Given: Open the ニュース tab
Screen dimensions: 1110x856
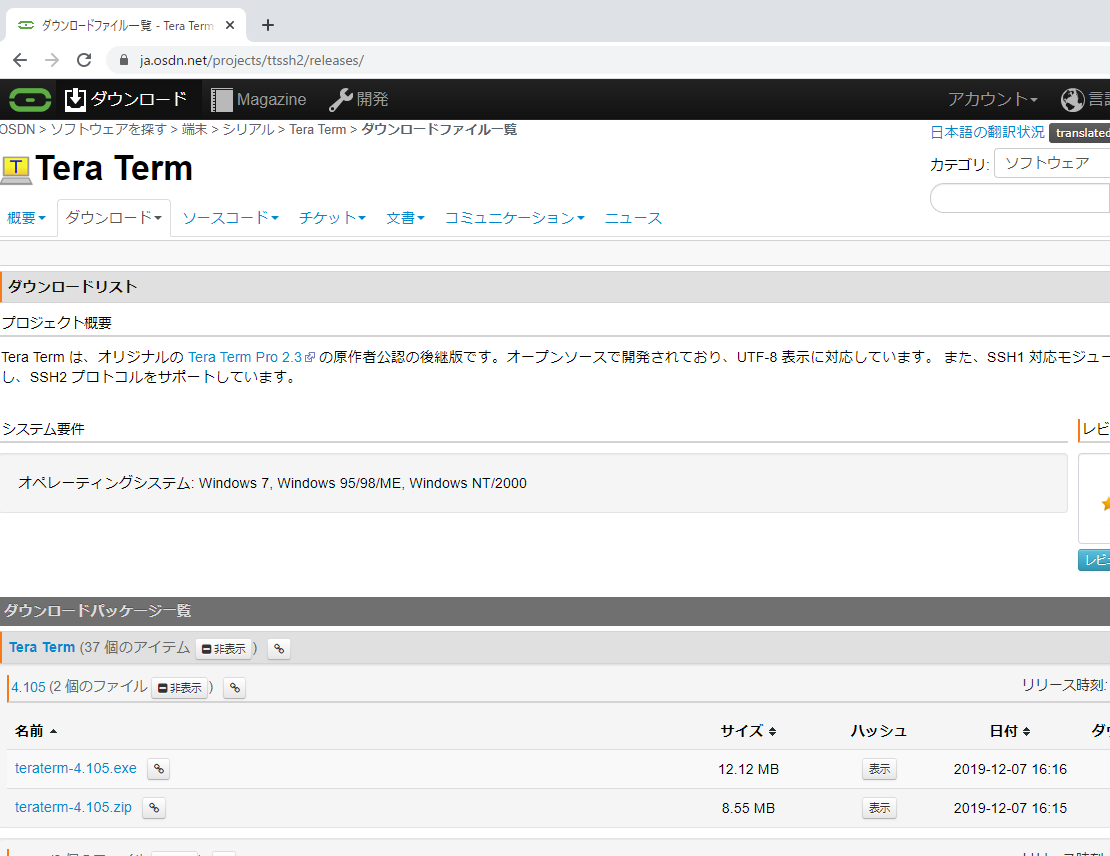Looking at the screenshot, I should (x=633, y=217).
